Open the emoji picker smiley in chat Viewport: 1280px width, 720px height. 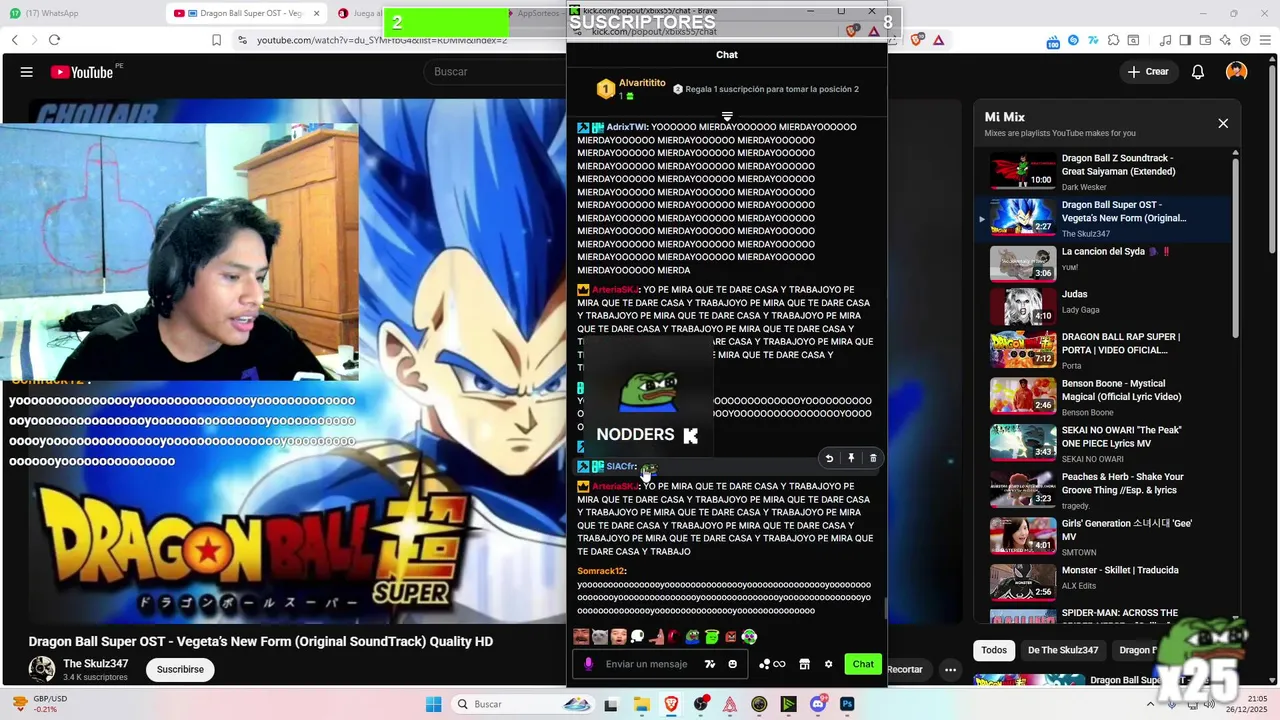tap(732, 664)
